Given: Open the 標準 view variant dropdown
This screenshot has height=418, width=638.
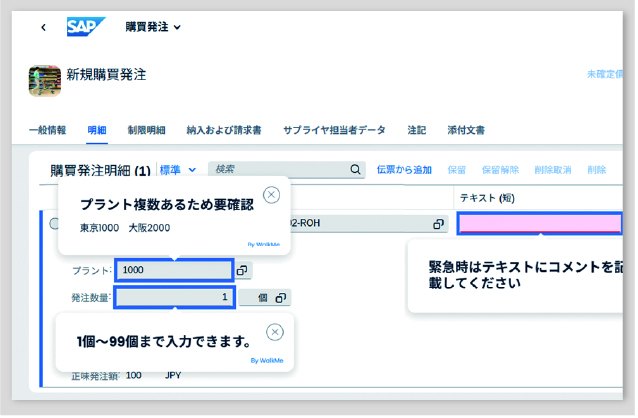Looking at the screenshot, I should [178, 170].
